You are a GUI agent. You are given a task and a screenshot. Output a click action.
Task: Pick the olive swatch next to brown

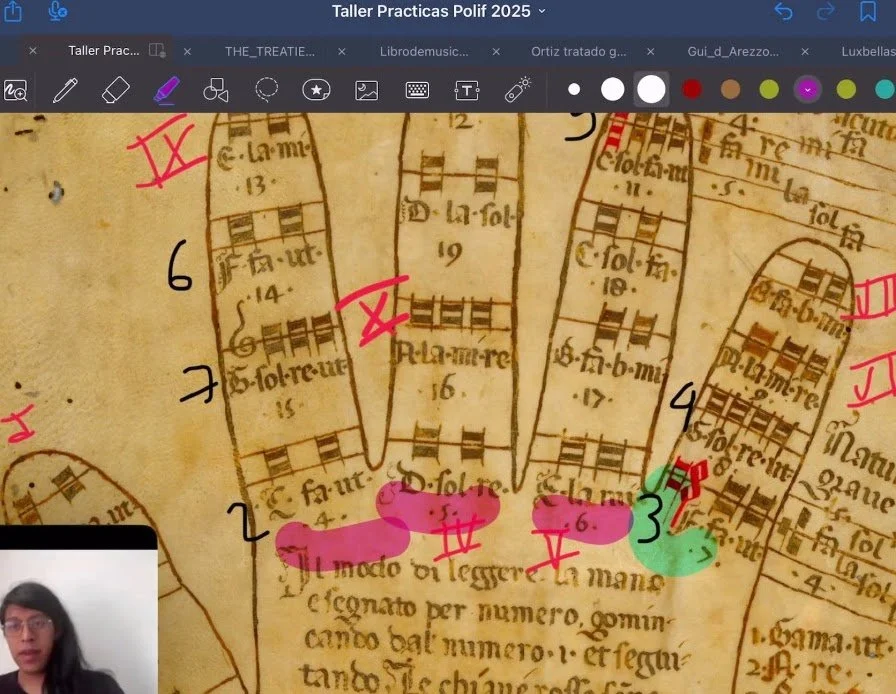pyautogui.click(x=769, y=90)
